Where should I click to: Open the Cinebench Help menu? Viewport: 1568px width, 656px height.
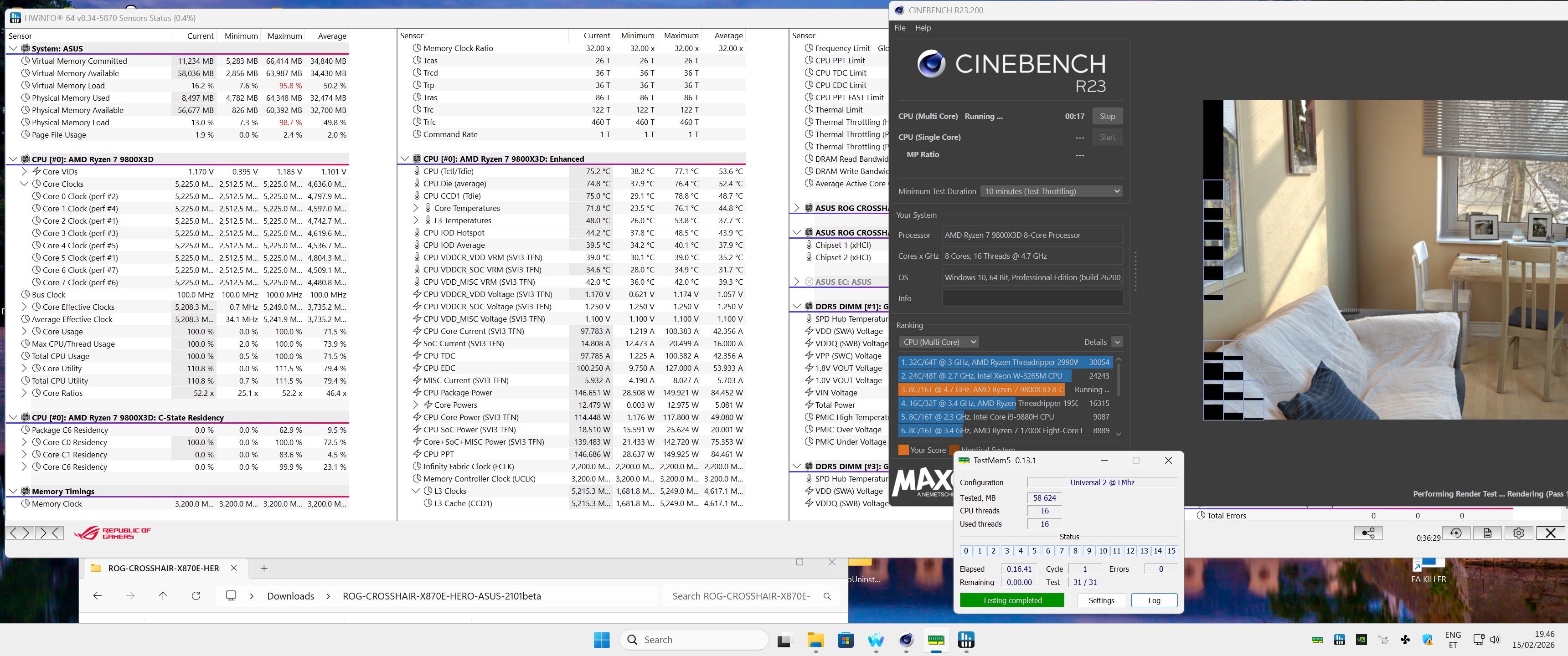click(x=923, y=28)
